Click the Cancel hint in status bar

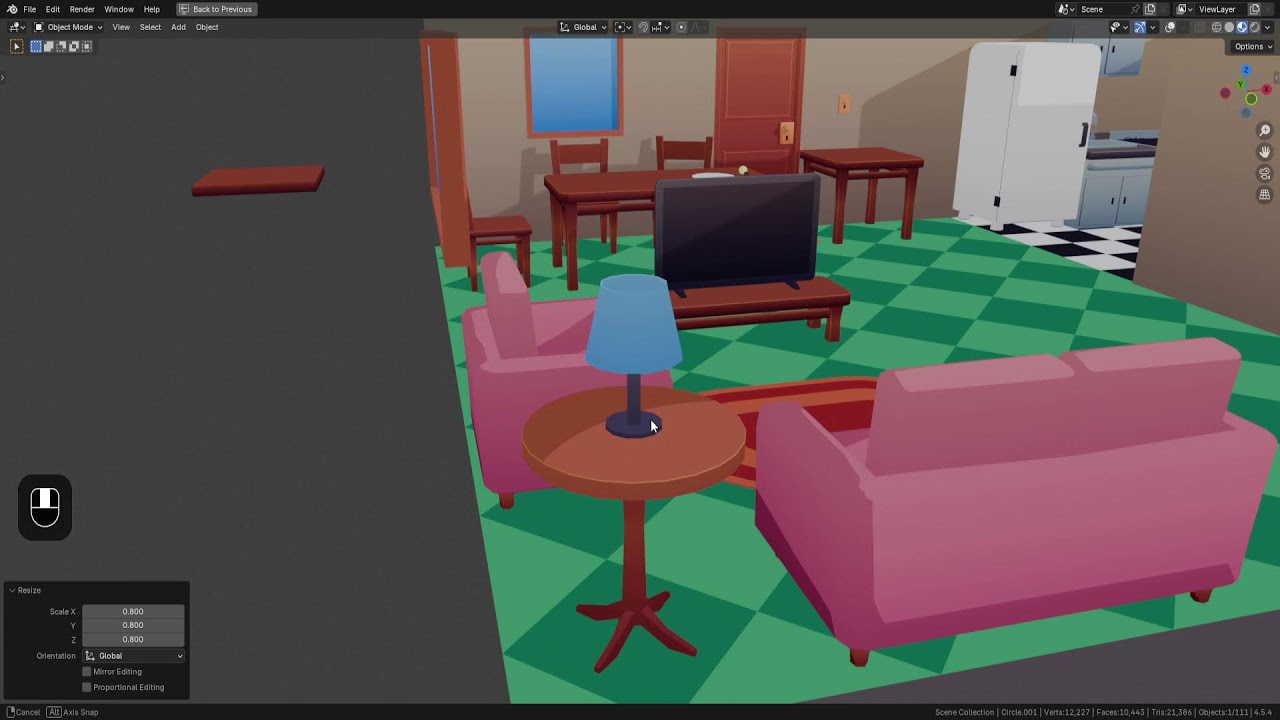click(23, 712)
